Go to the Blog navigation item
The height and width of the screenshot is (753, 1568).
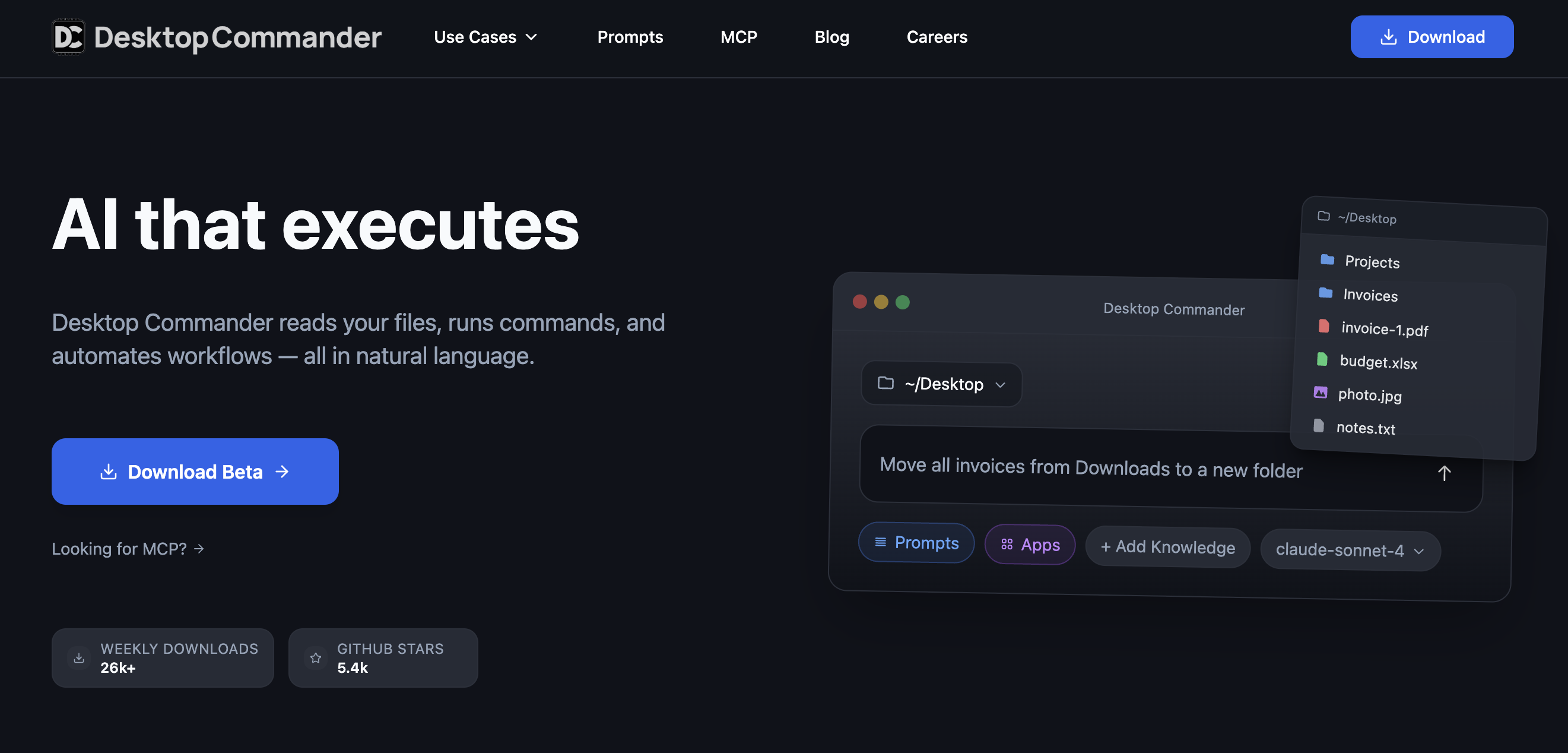tap(831, 37)
